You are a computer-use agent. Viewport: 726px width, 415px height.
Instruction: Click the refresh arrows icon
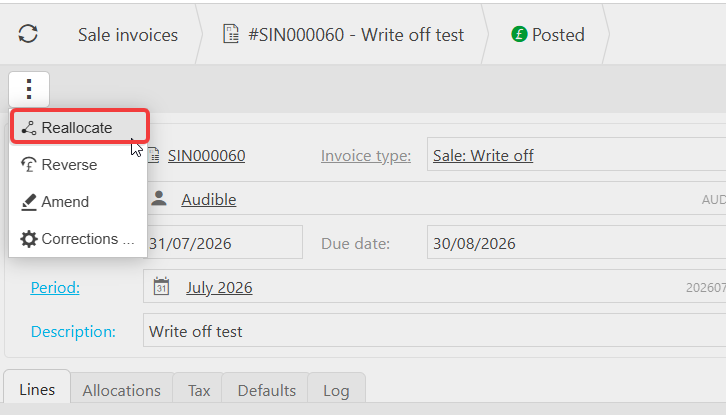click(x=28, y=34)
